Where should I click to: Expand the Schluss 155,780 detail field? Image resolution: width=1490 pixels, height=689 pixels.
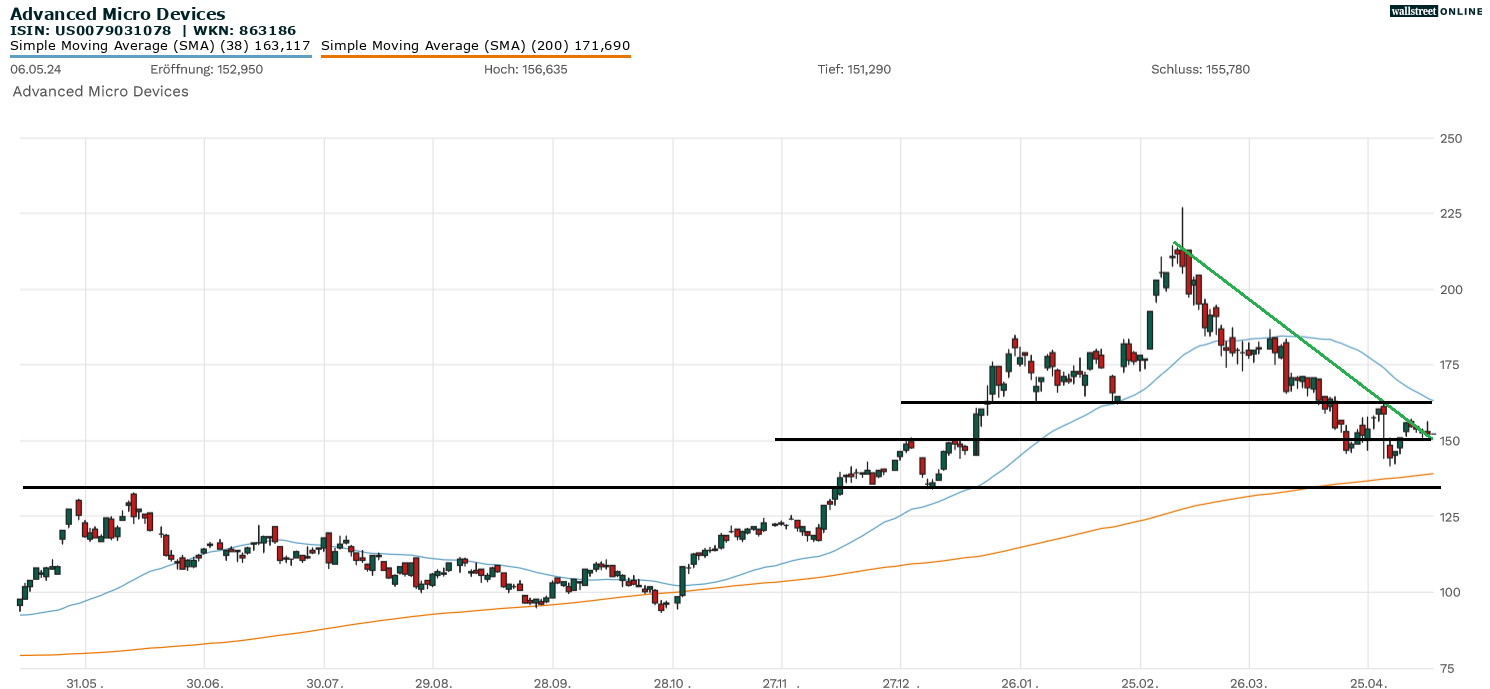click(1200, 70)
